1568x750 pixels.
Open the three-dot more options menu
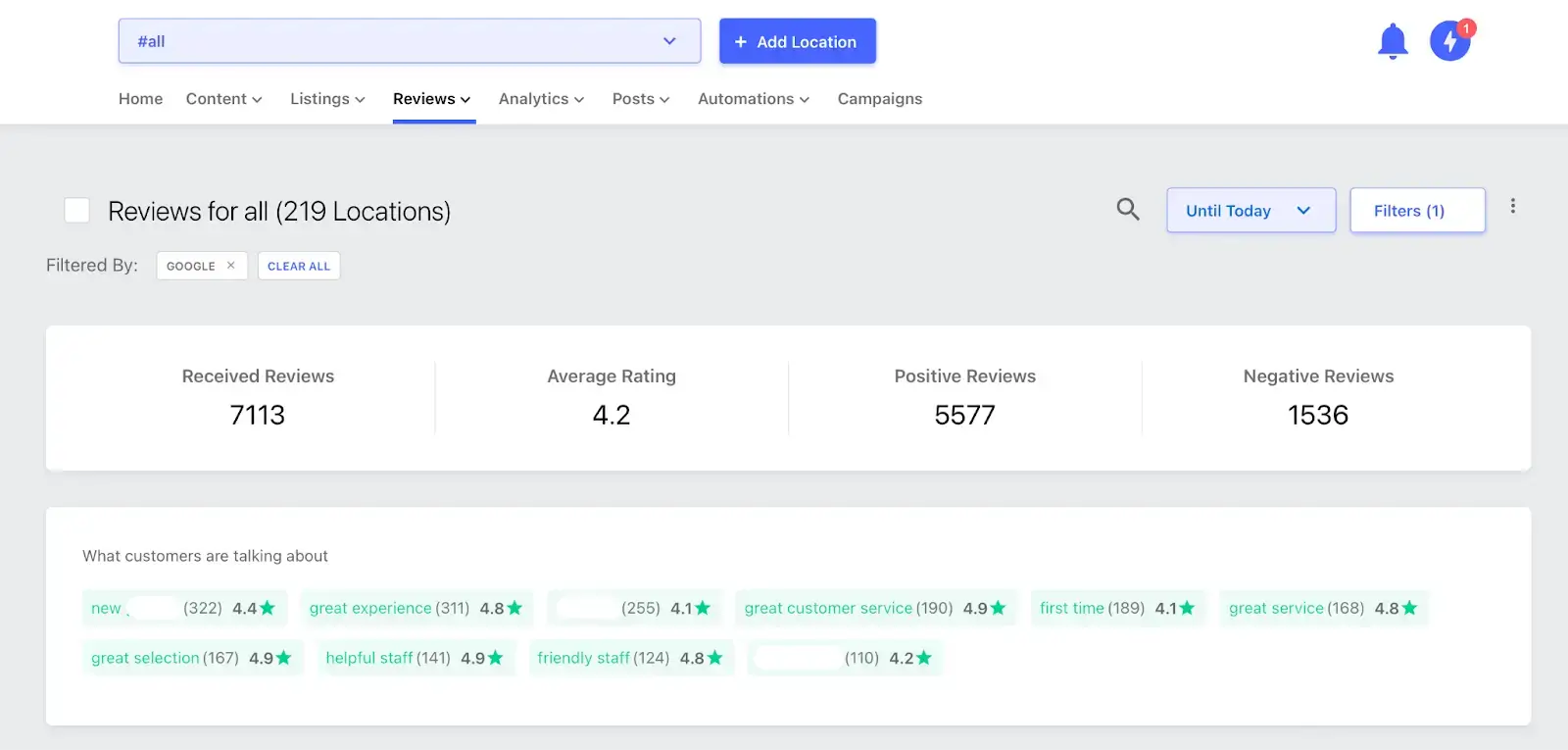pos(1513,206)
